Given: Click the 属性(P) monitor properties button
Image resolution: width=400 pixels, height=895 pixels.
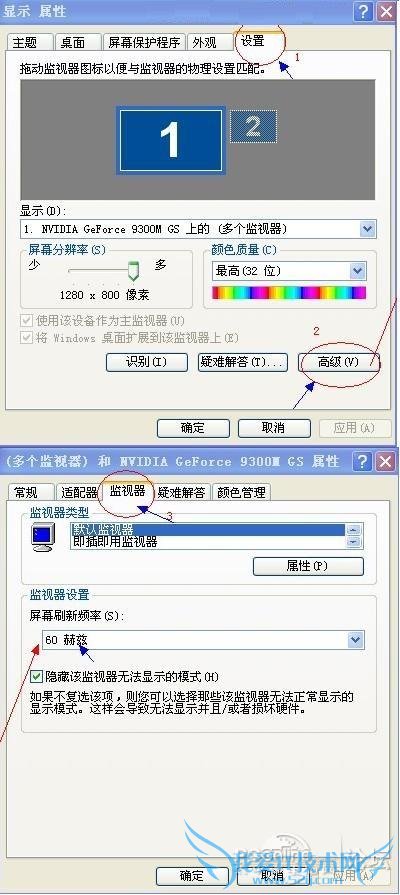Looking at the screenshot, I should click(x=308, y=566).
